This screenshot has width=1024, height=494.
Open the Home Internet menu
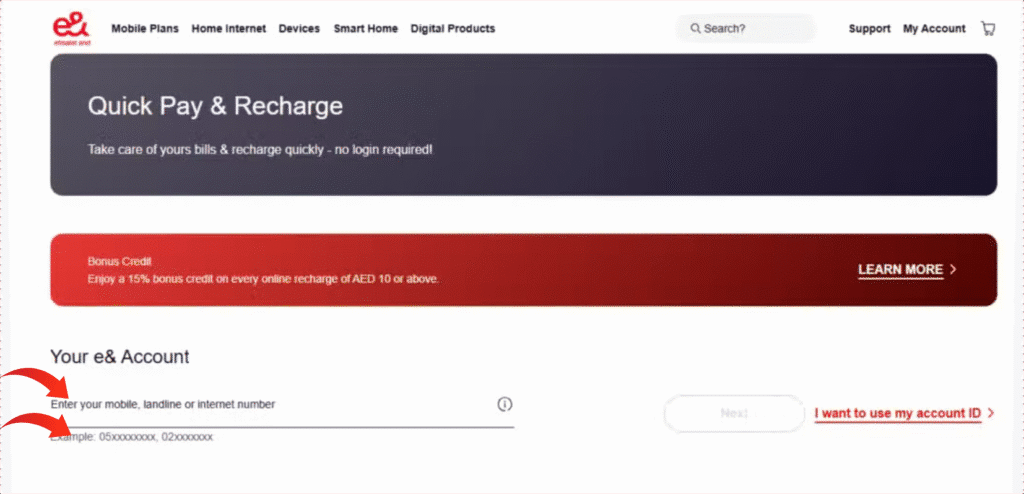[x=229, y=29]
